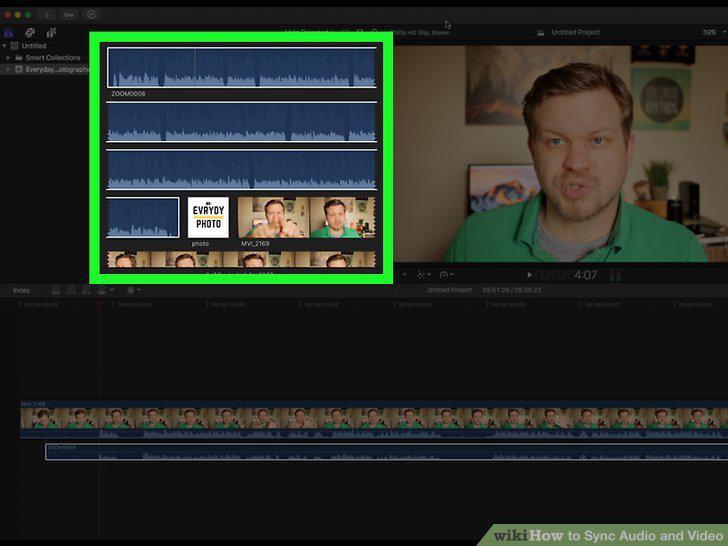Screen dimensions: 728x546
Task: Select the Untitled library row
Action: [45, 46]
